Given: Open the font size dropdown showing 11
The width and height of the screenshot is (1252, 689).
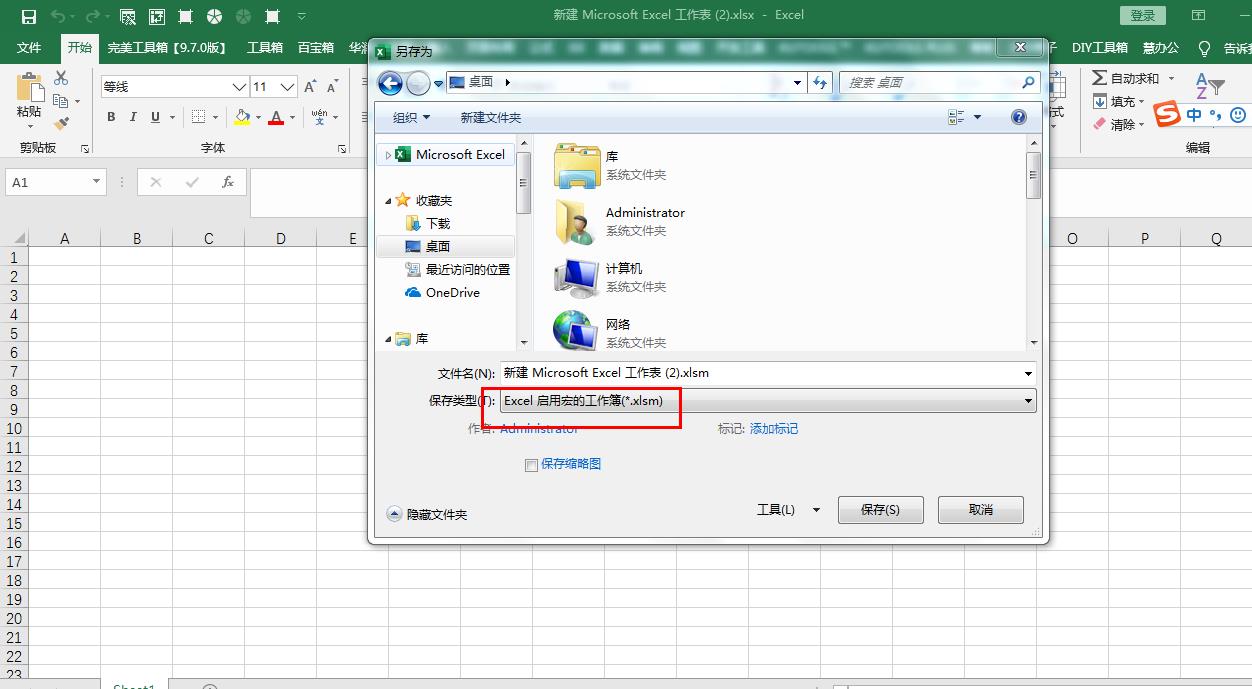Looking at the screenshot, I should click(x=287, y=87).
